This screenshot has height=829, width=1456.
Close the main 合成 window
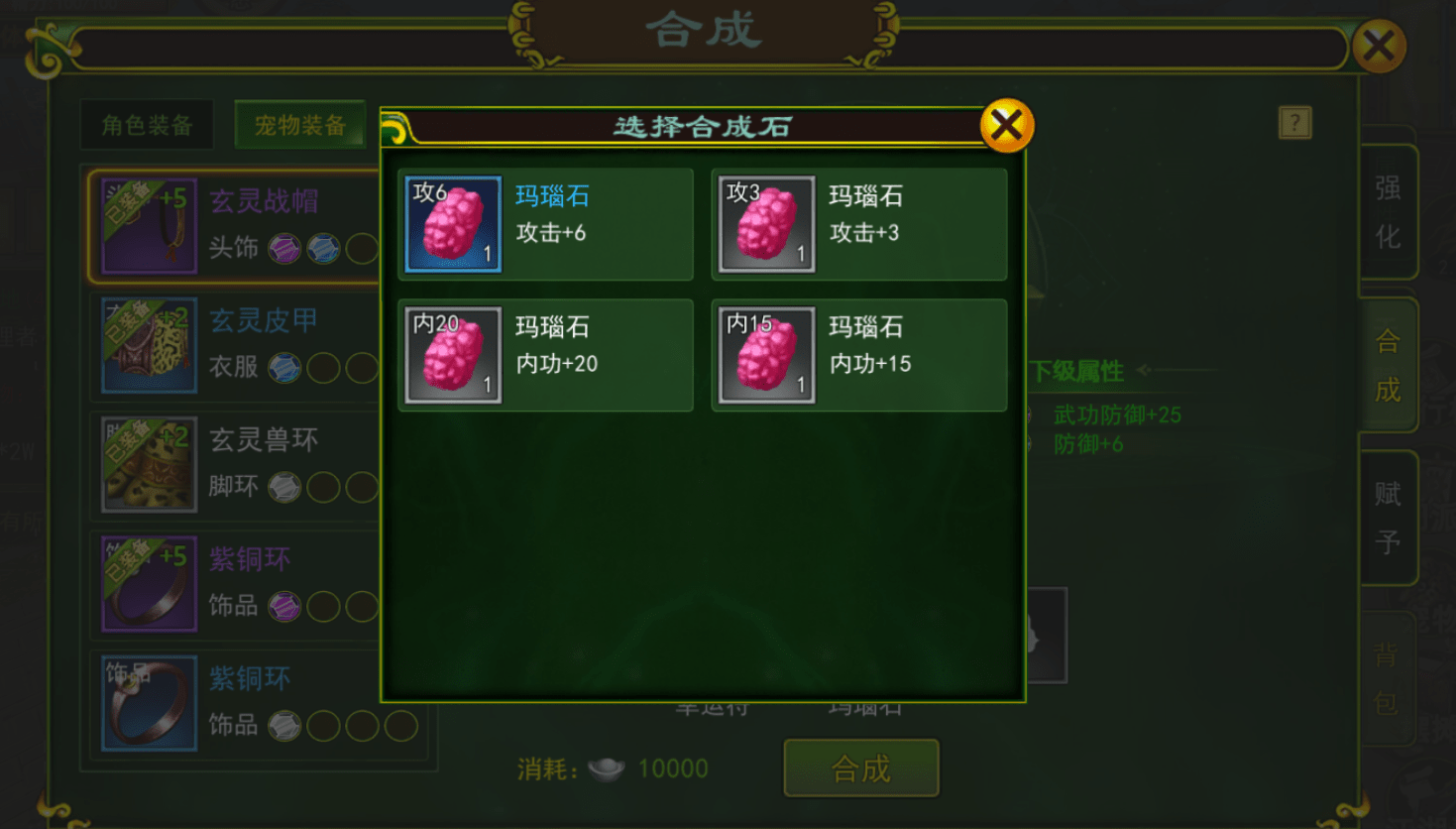pyautogui.click(x=1379, y=46)
